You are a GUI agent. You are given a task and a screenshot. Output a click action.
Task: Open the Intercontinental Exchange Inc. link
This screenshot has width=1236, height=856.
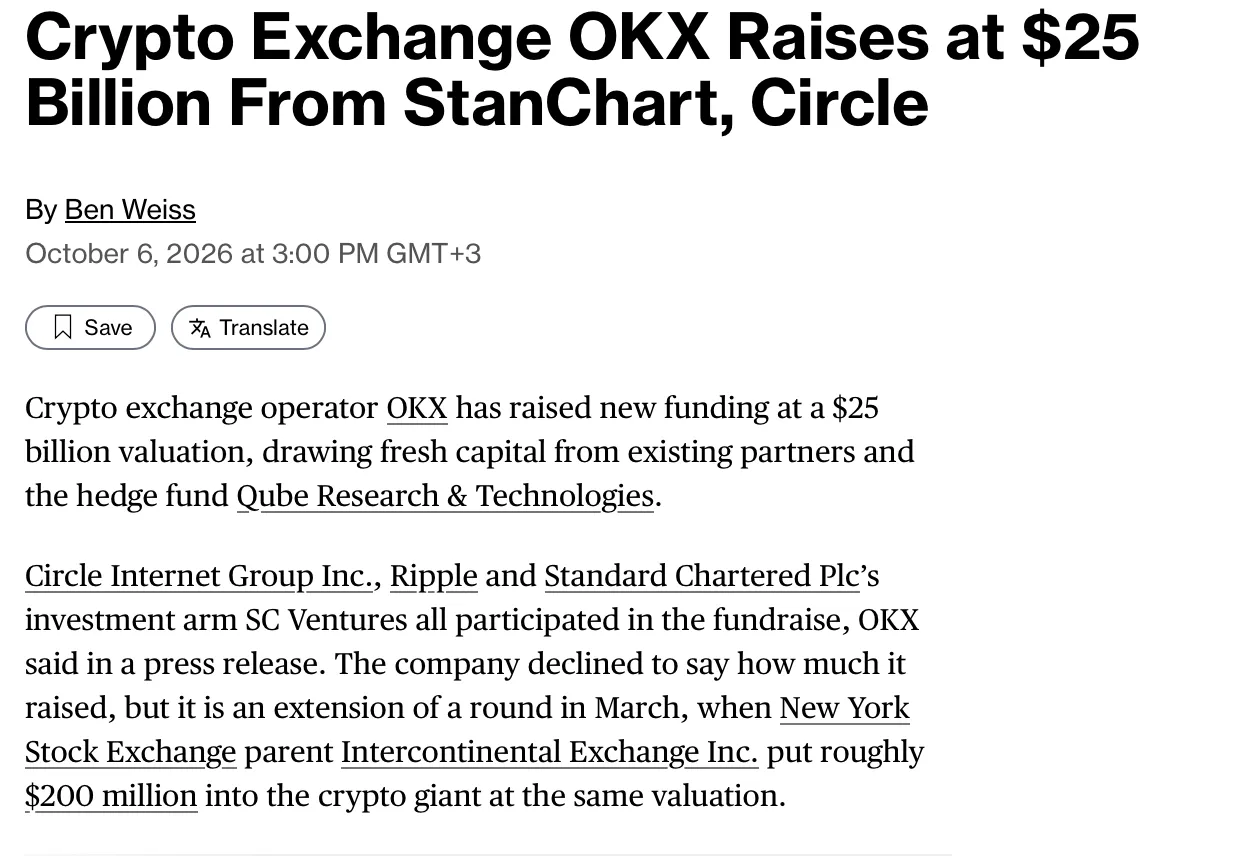point(549,752)
